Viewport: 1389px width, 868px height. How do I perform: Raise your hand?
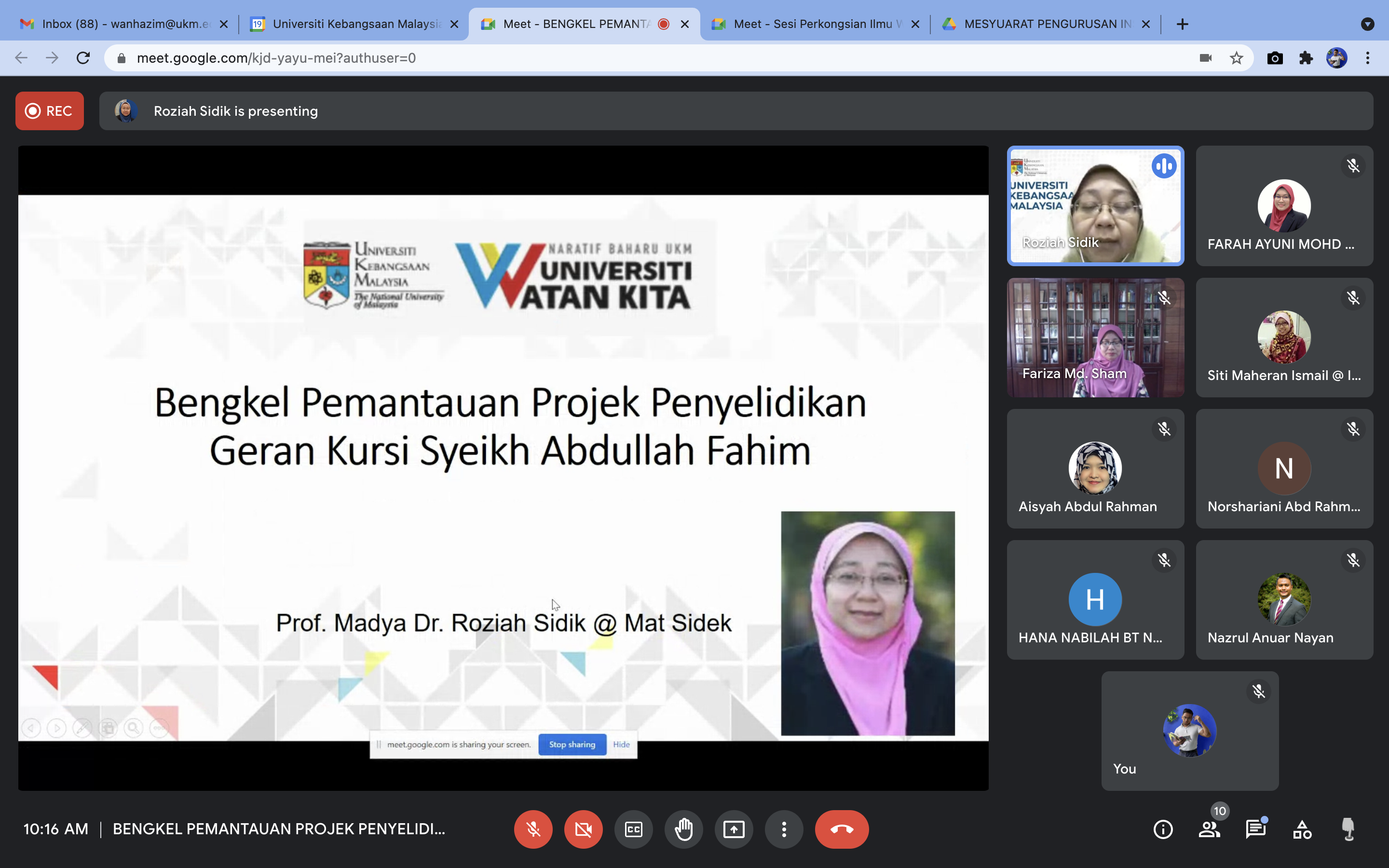683,829
